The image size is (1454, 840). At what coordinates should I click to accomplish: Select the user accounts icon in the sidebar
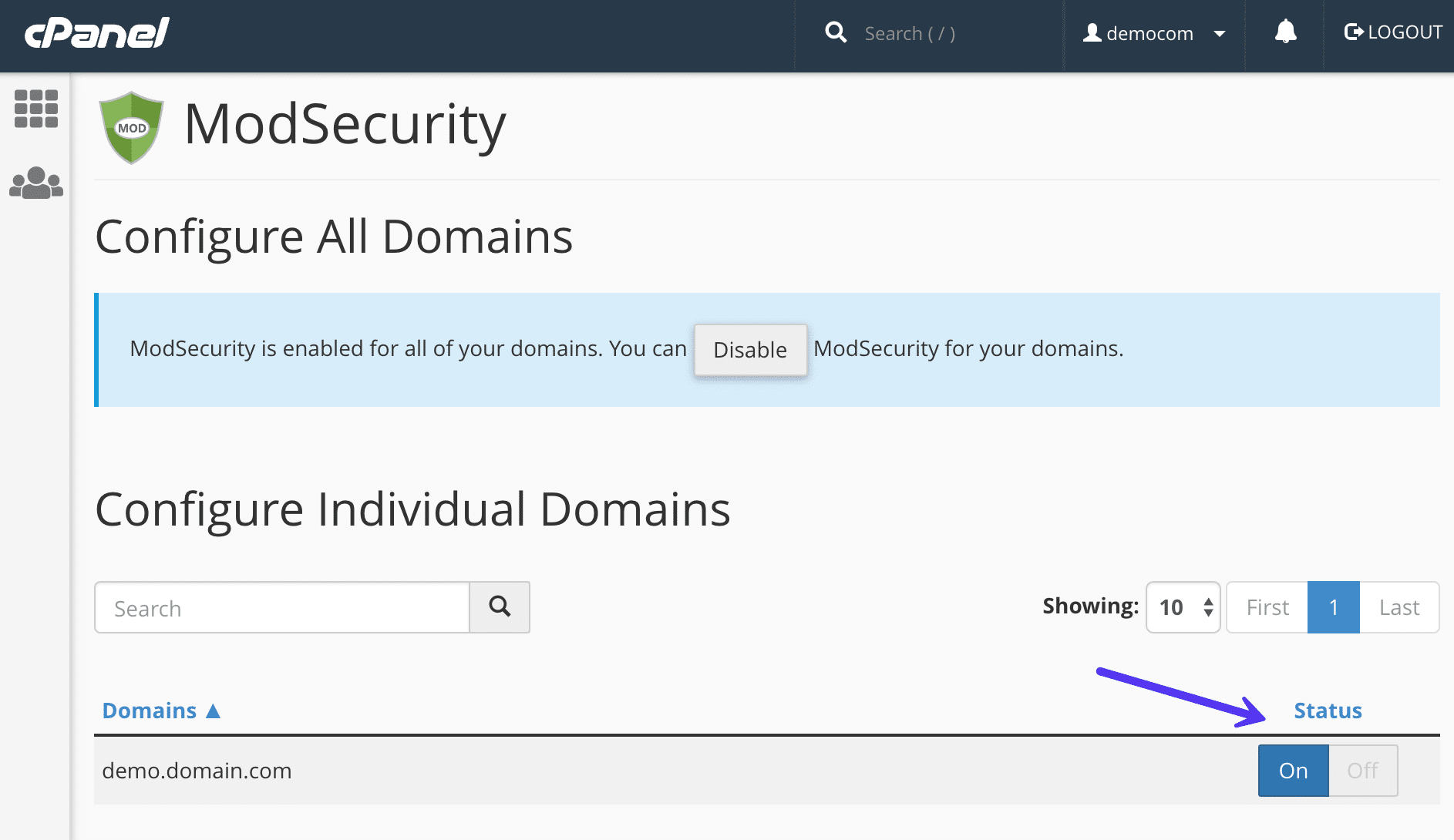(36, 183)
